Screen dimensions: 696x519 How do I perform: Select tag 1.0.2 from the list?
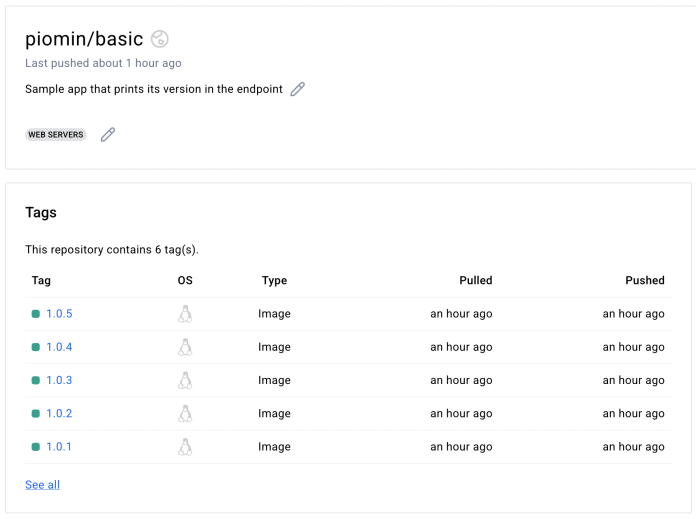(x=59, y=413)
